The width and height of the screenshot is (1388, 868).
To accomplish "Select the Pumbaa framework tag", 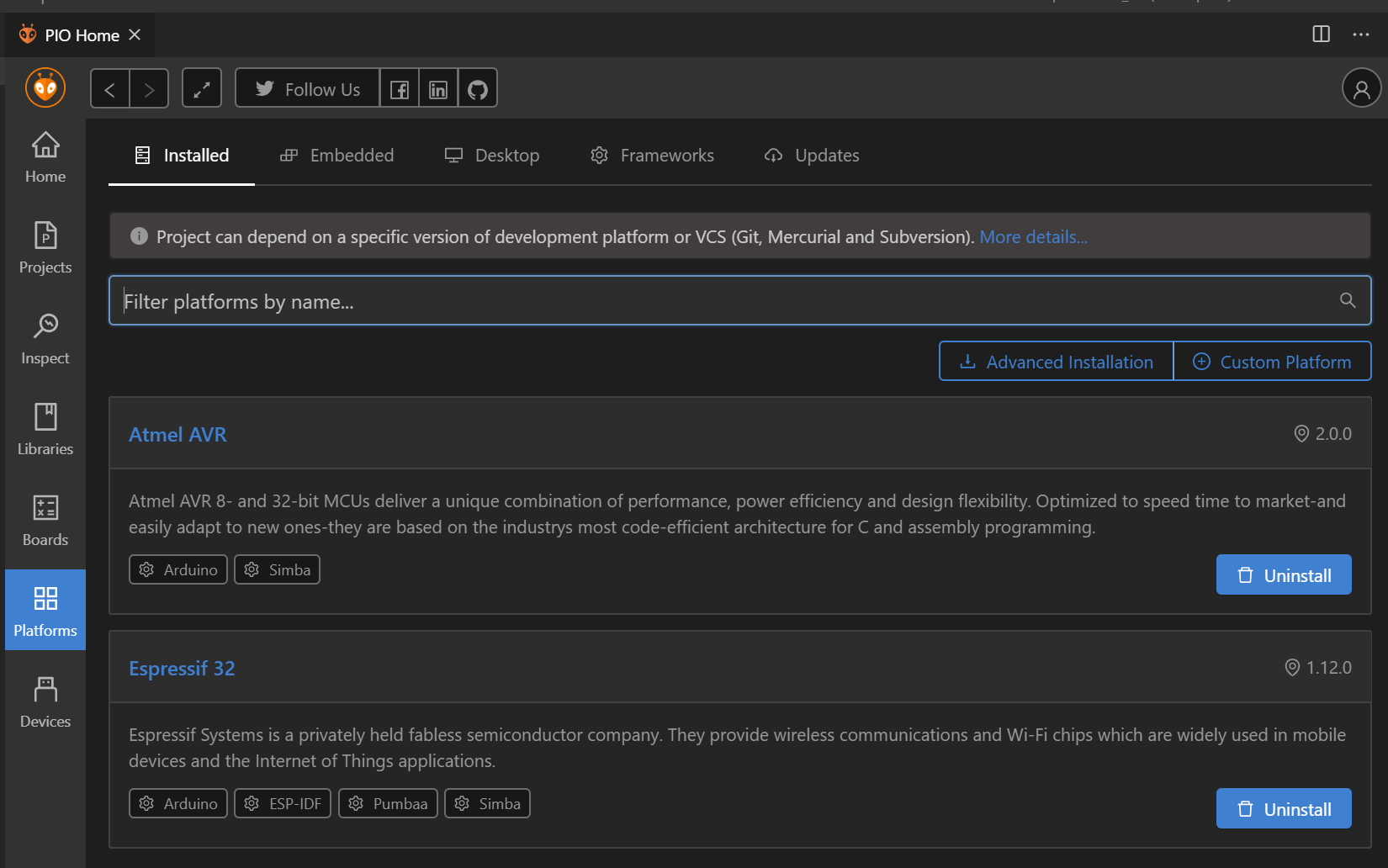I will [x=388, y=803].
